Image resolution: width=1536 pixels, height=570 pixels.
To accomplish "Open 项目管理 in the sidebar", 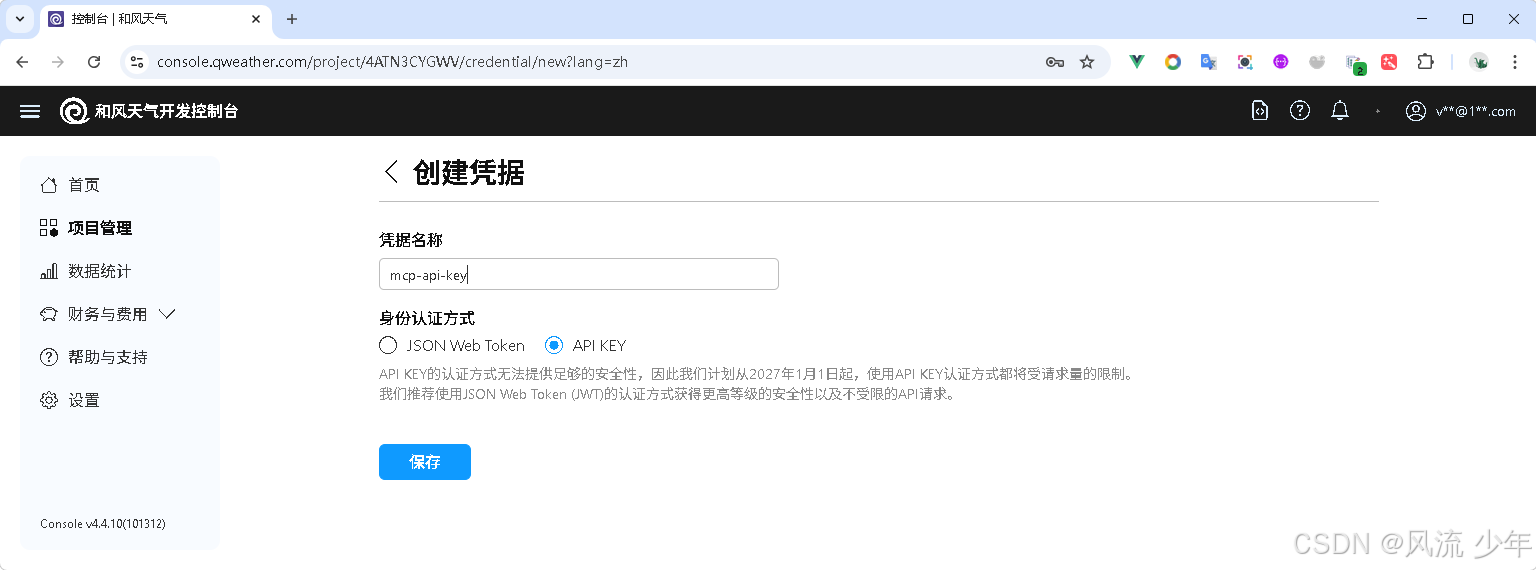I will pyautogui.click(x=86, y=228).
